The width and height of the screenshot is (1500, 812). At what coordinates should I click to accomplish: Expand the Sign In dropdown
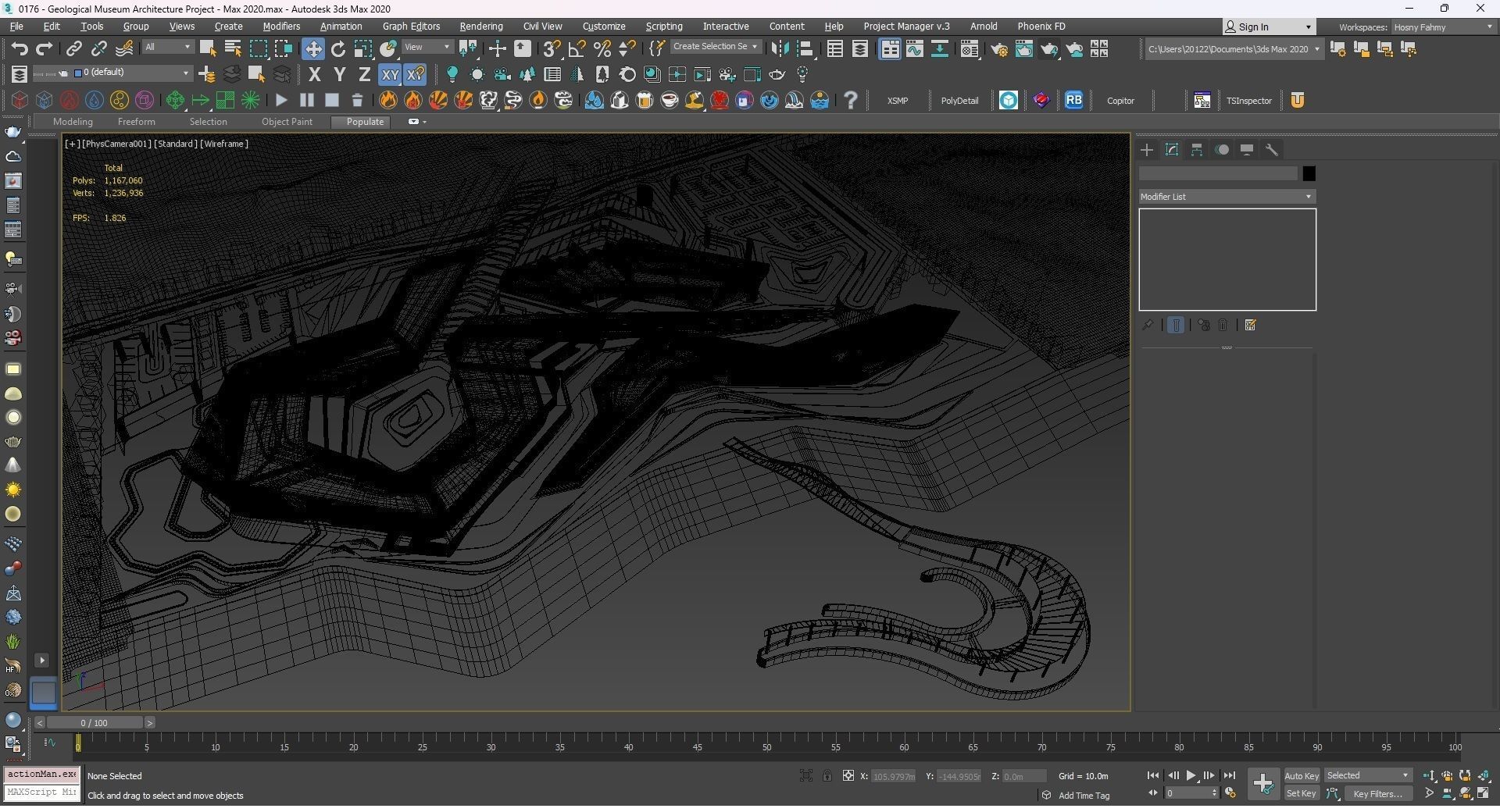[1268, 27]
